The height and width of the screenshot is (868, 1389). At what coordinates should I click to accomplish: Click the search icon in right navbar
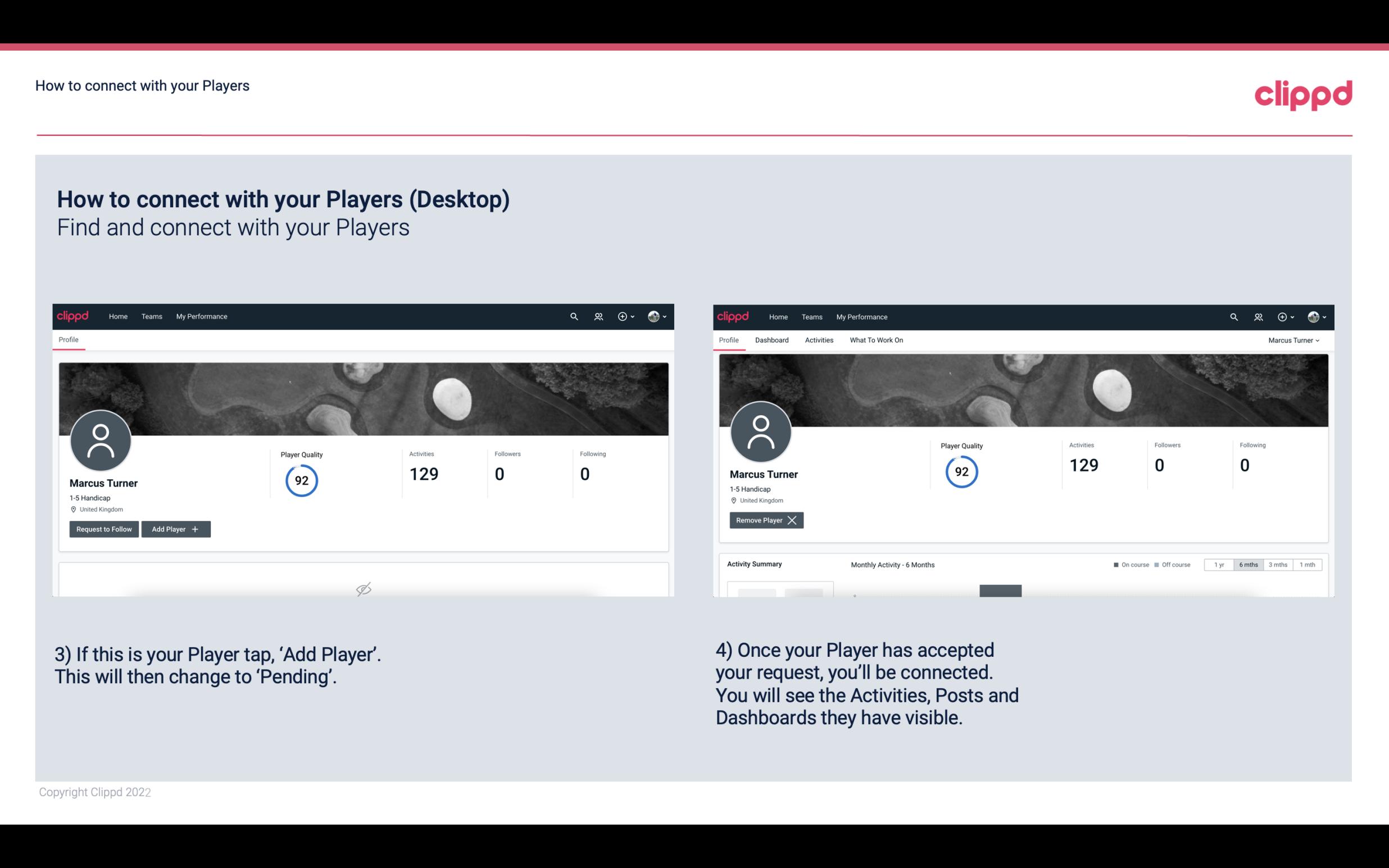click(x=1233, y=317)
